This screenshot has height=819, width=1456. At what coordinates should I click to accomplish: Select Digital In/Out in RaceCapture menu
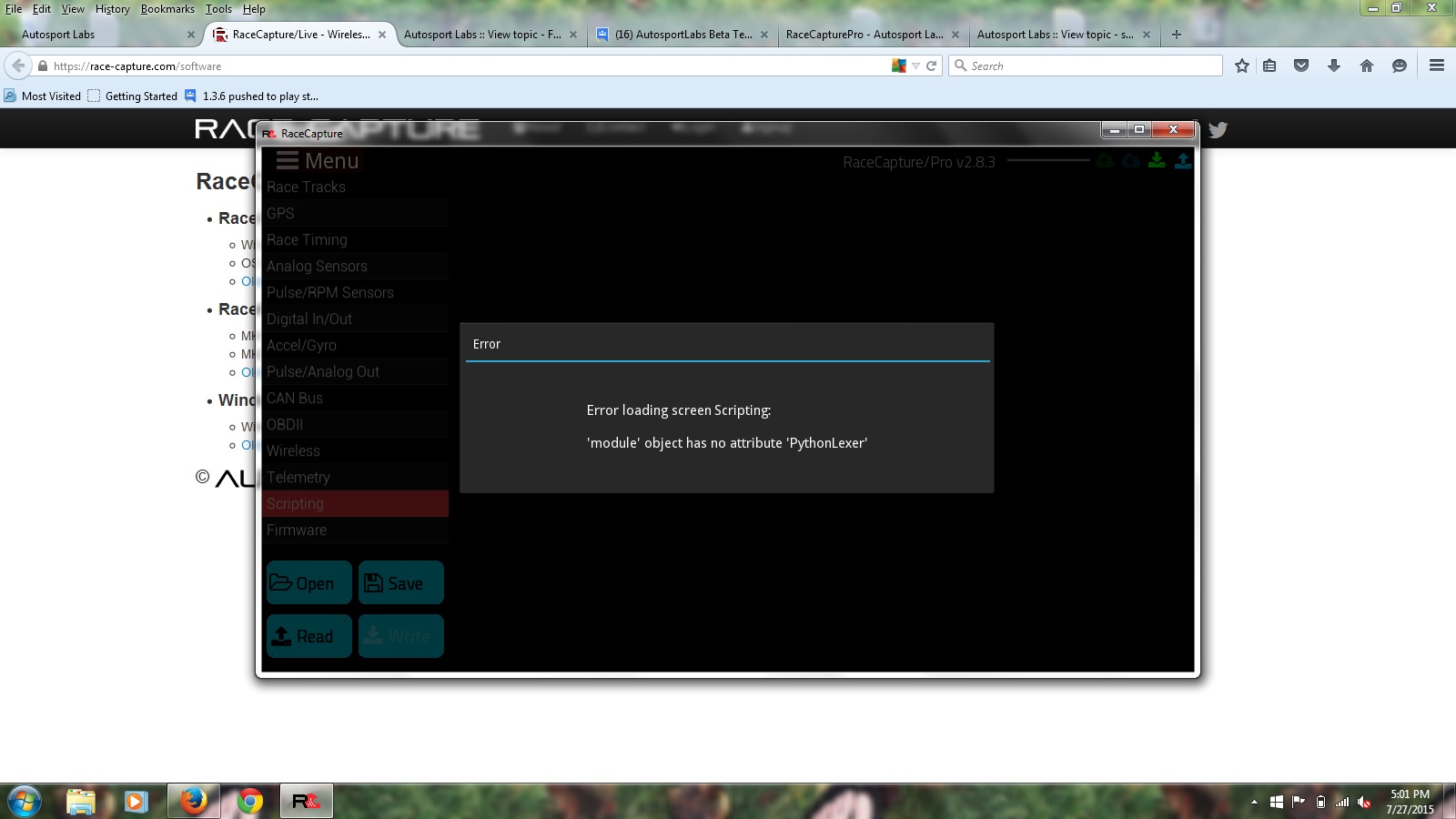point(356,318)
